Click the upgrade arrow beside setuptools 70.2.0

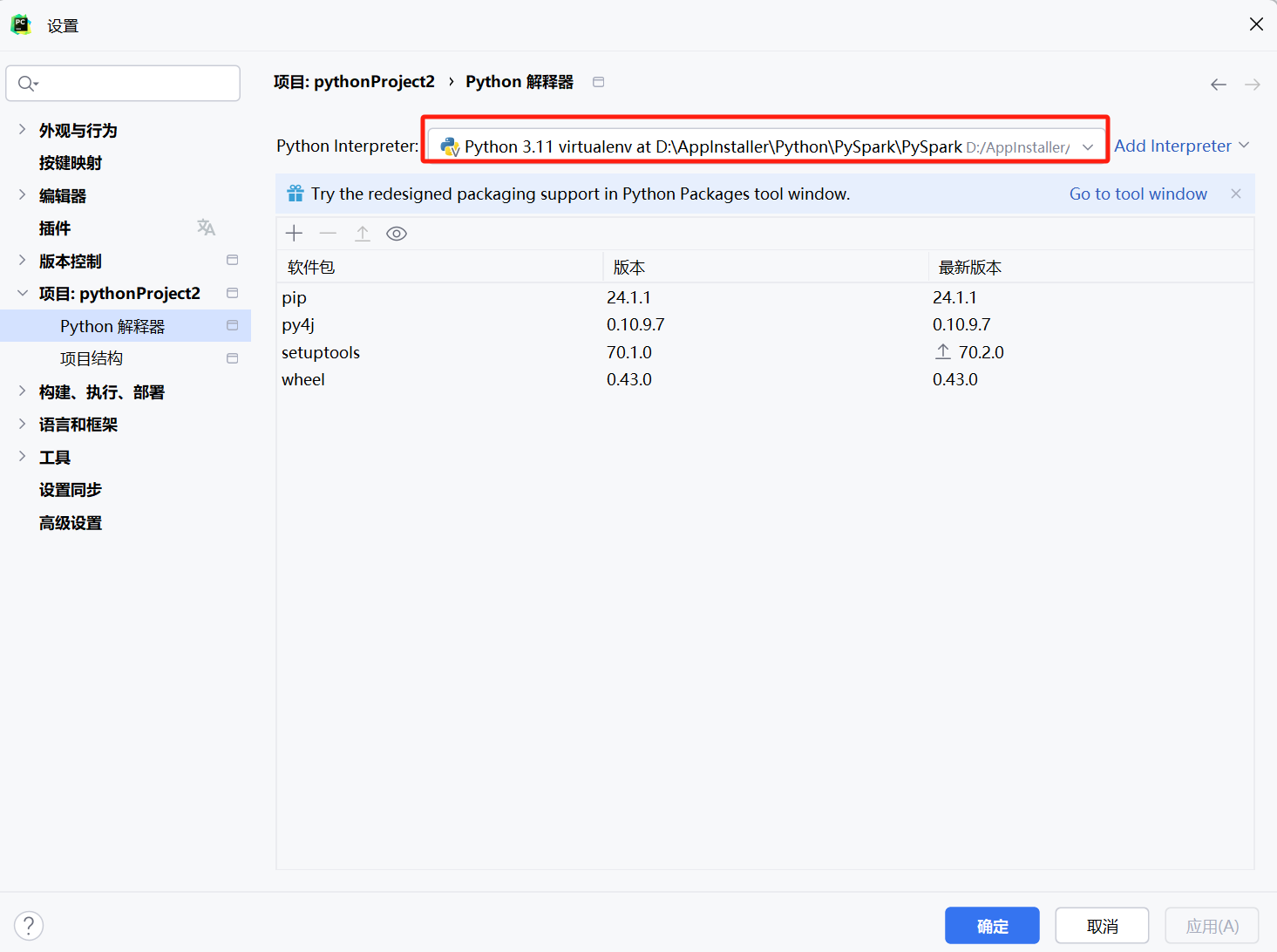coord(941,351)
